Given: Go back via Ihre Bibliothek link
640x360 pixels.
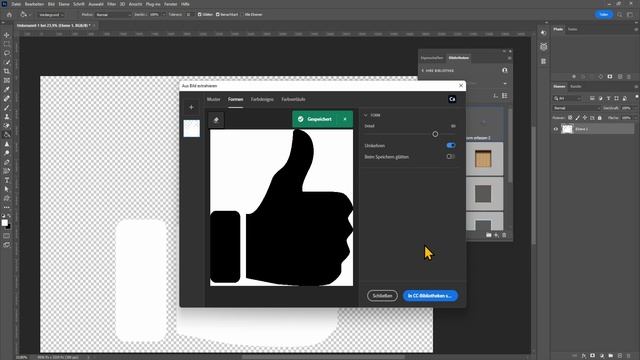Looking at the screenshot, I should click(438, 71).
